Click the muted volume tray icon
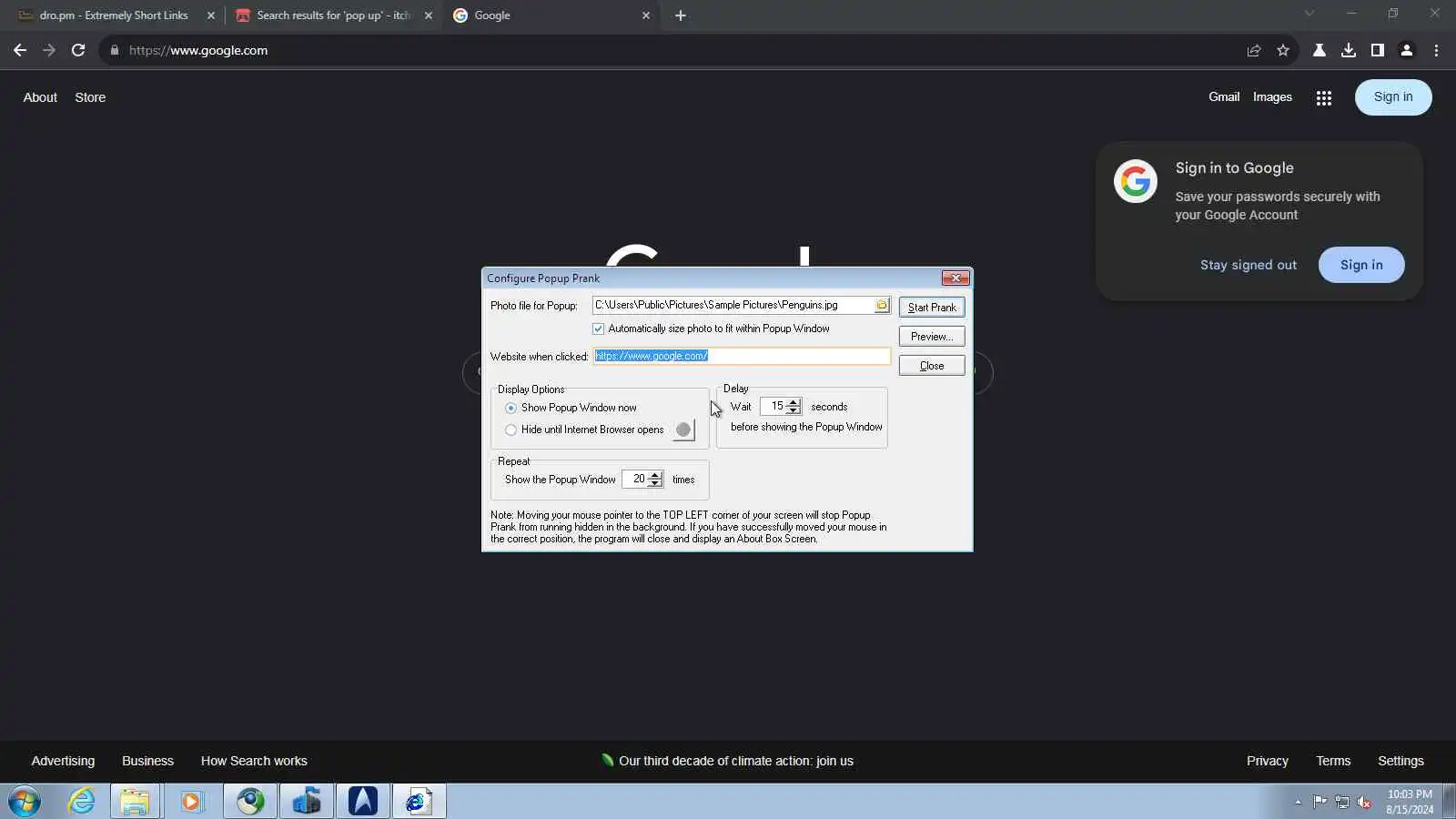Screen dimensions: 1456x819 (x=1364, y=802)
